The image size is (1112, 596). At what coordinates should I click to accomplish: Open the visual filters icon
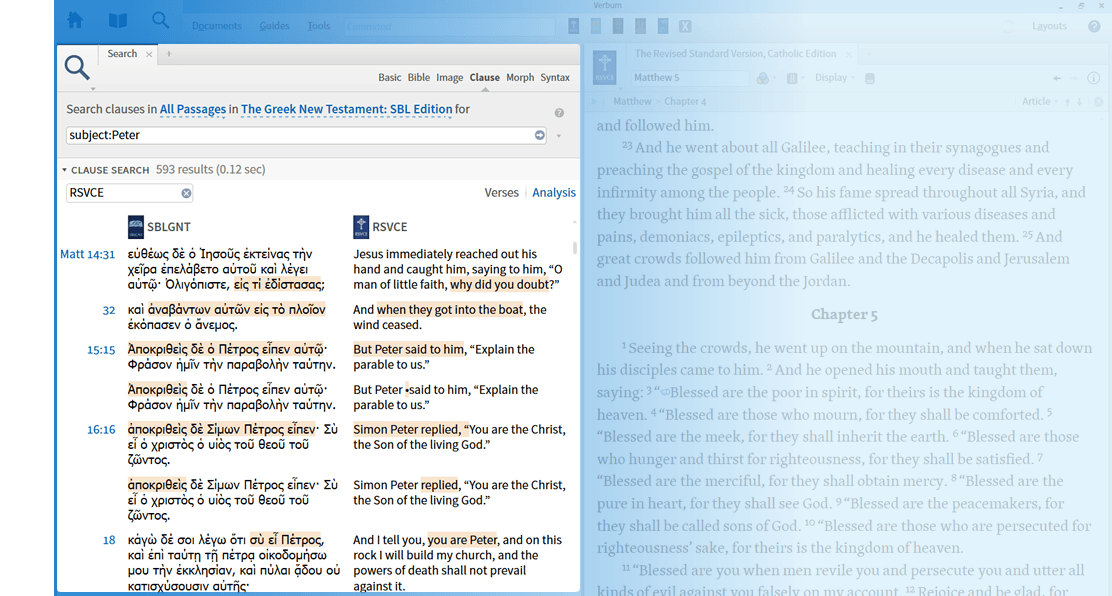click(763, 78)
